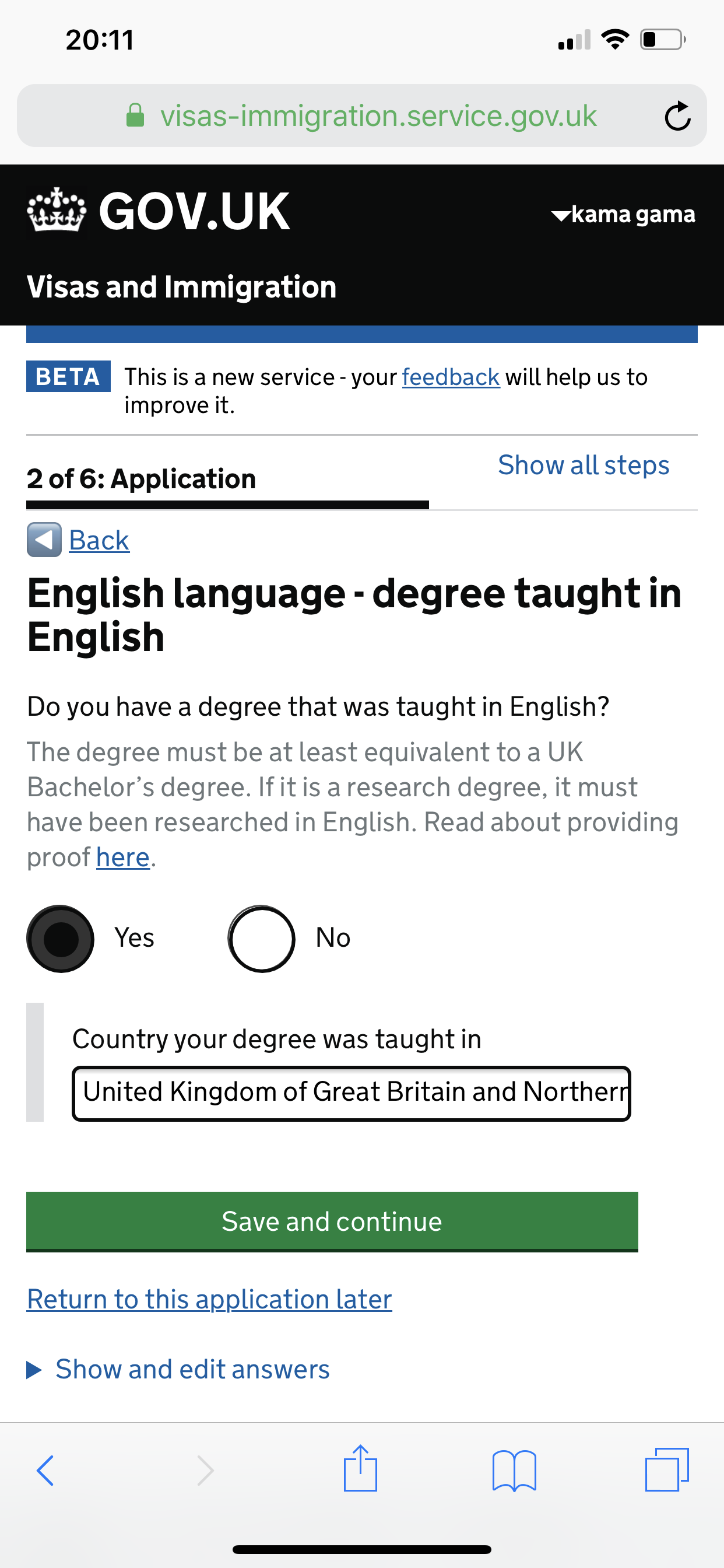Tap Safari's browser back chevron
Viewport: 724px width, 1568px height.
pyautogui.click(x=45, y=1470)
